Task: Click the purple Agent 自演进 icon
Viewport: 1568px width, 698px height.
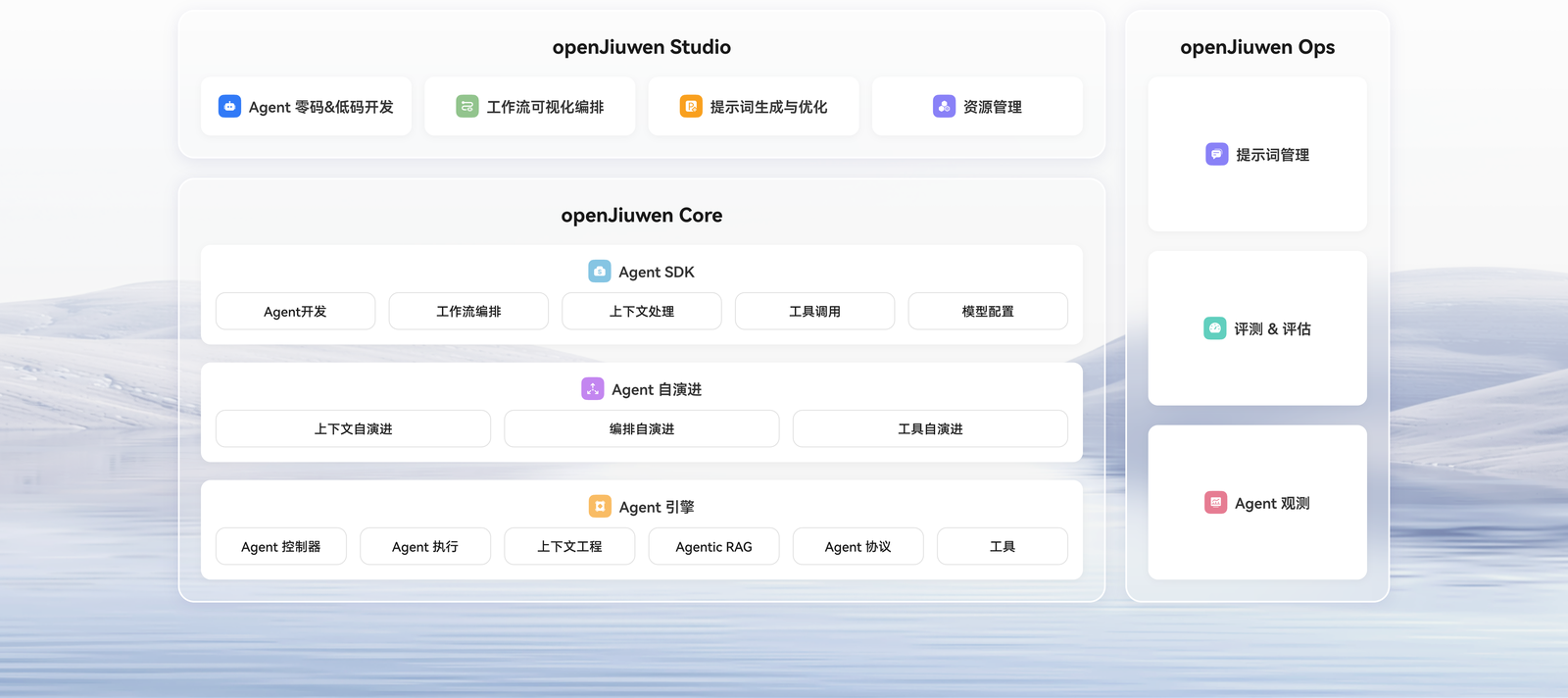Action: coord(593,389)
